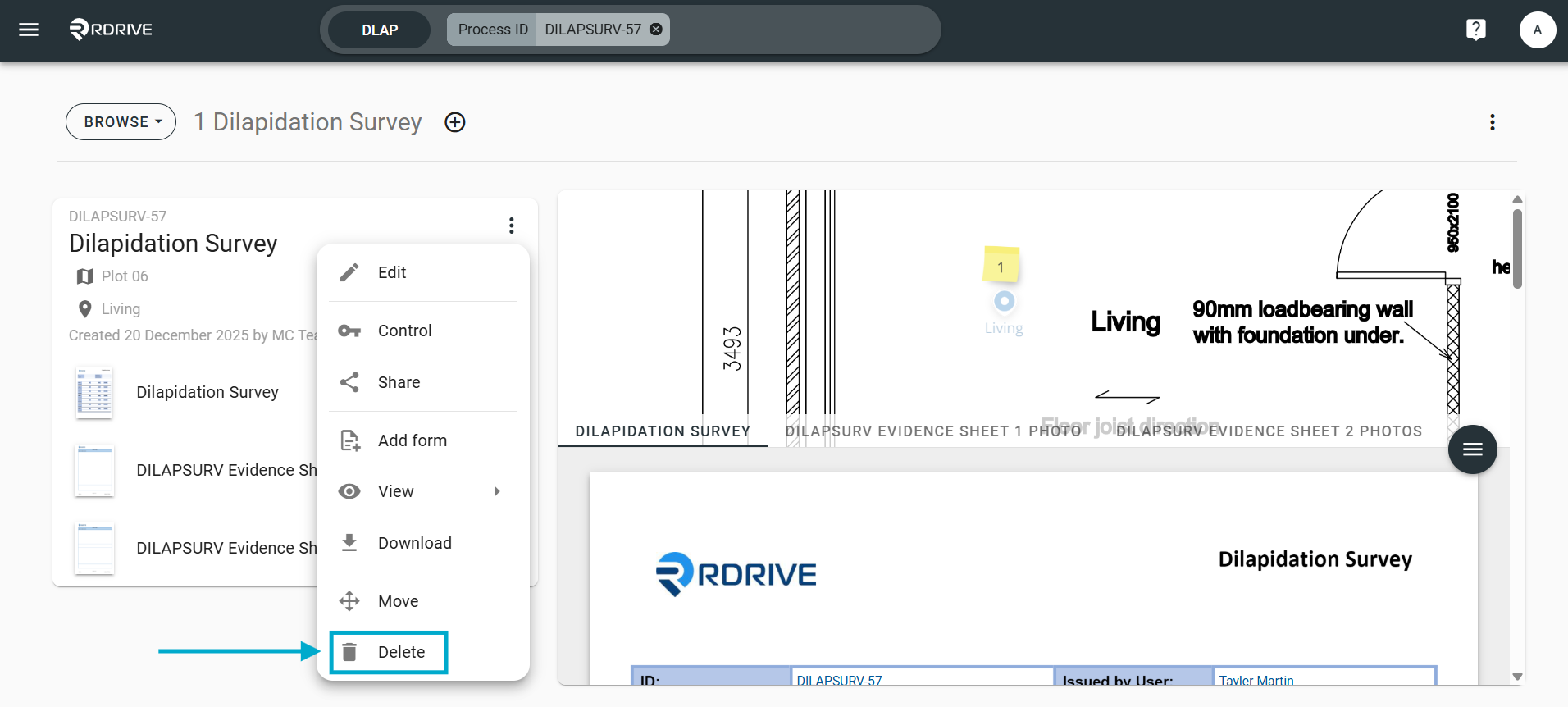Click the Process ID filter label
This screenshot has height=707, width=1568.
pyautogui.click(x=493, y=30)
